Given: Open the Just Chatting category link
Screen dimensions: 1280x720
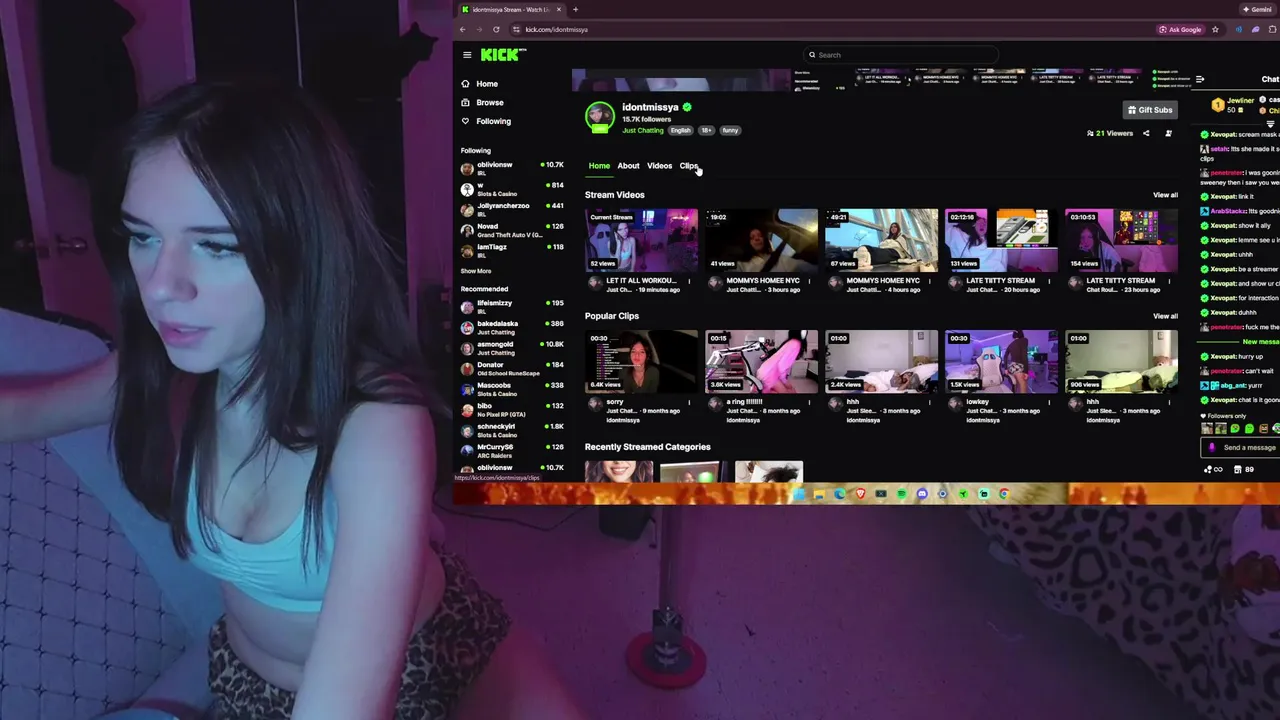Looking at the screenshot, I should [x=642, y=130].
